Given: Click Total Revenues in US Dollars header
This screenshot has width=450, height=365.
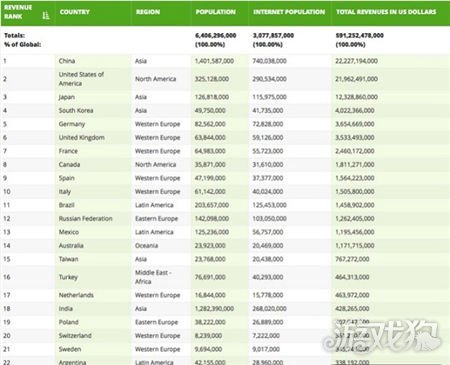Looking at the screenshot, I should point(386,12).
